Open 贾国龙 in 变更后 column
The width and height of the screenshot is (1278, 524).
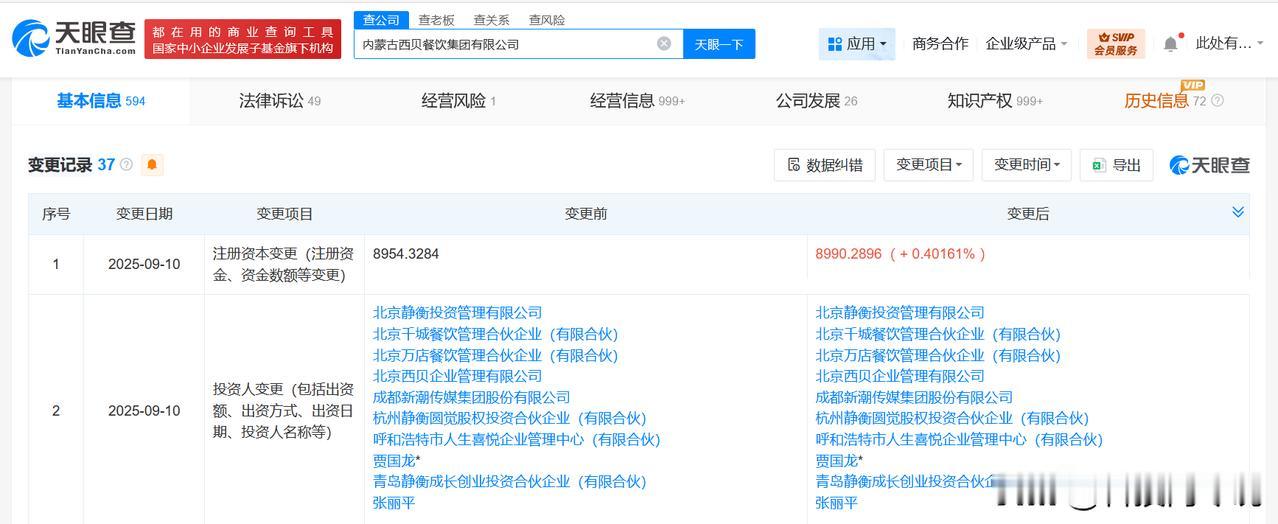pos(837,461)
